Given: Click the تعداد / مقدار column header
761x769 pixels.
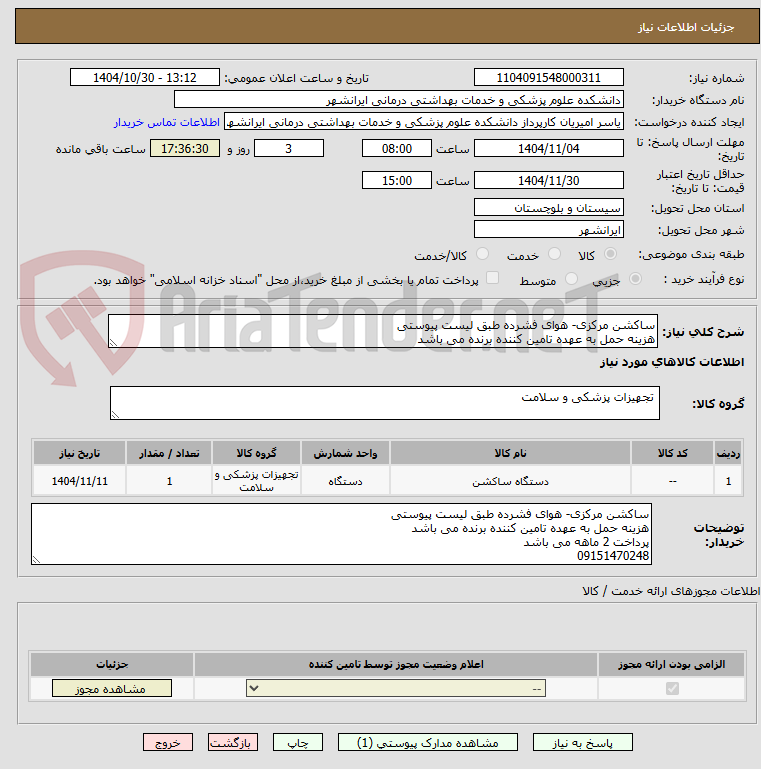Looking at the screenshot, I should click(x=169, y=453).
